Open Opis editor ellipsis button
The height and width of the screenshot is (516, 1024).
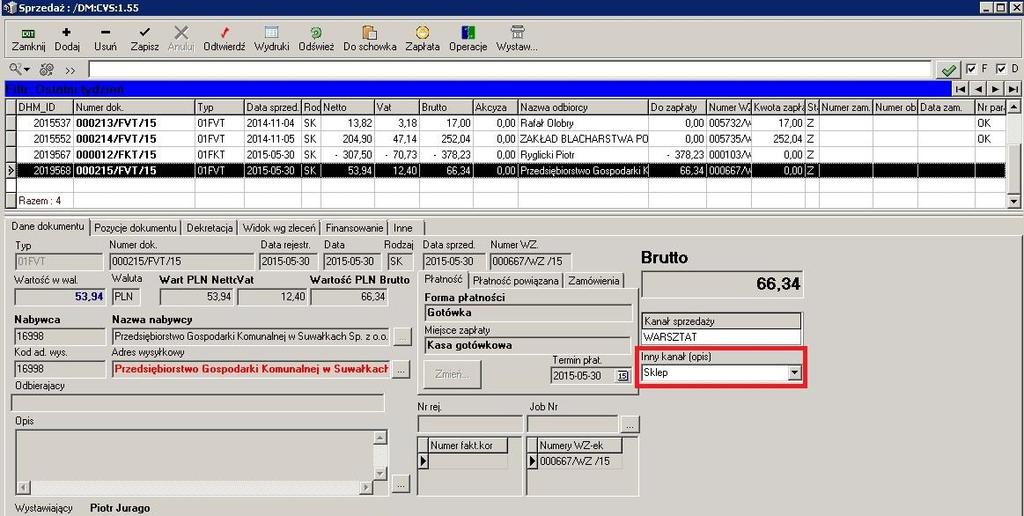[x=401, y=483]
